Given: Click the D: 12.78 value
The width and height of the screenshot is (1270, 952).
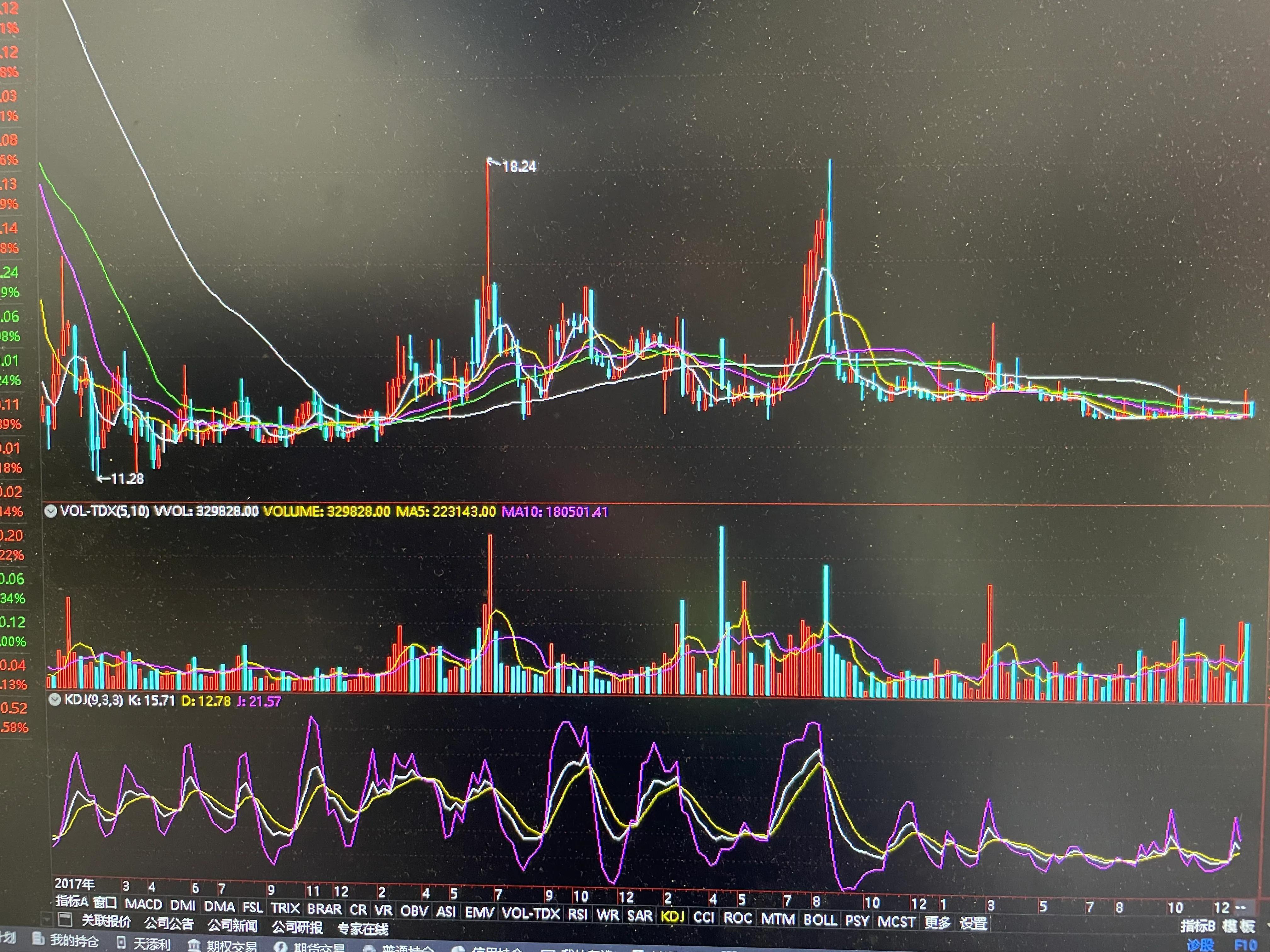Looking at the screenshot, I should pos(206,701).
